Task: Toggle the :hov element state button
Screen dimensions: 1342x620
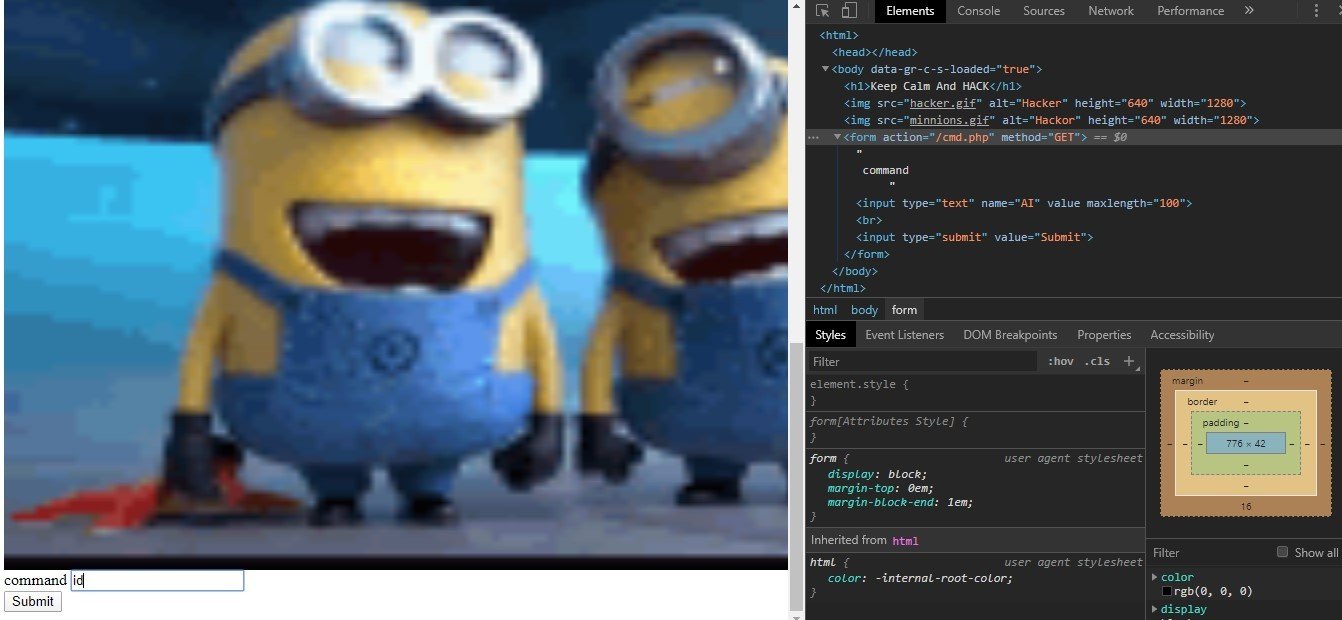Action: (x=1060, y=361)
